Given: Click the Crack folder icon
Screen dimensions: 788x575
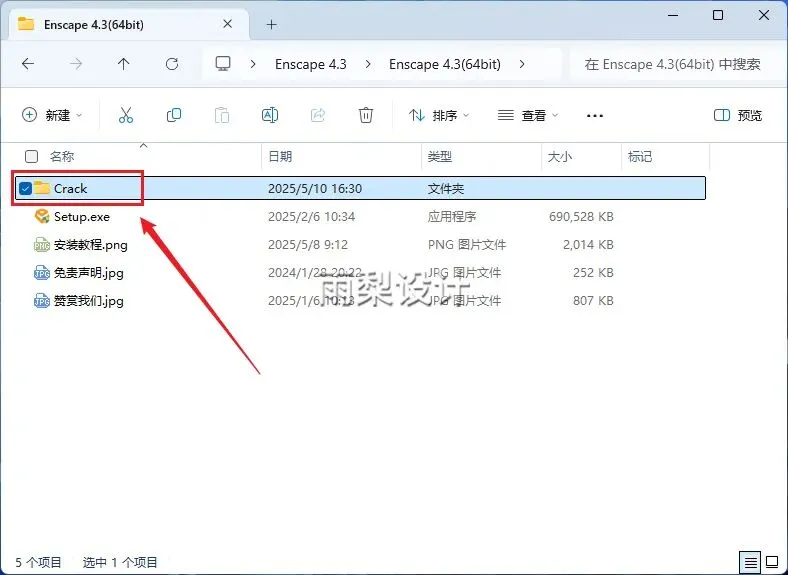Looking at the screenshot, I should tap(42, 188).
